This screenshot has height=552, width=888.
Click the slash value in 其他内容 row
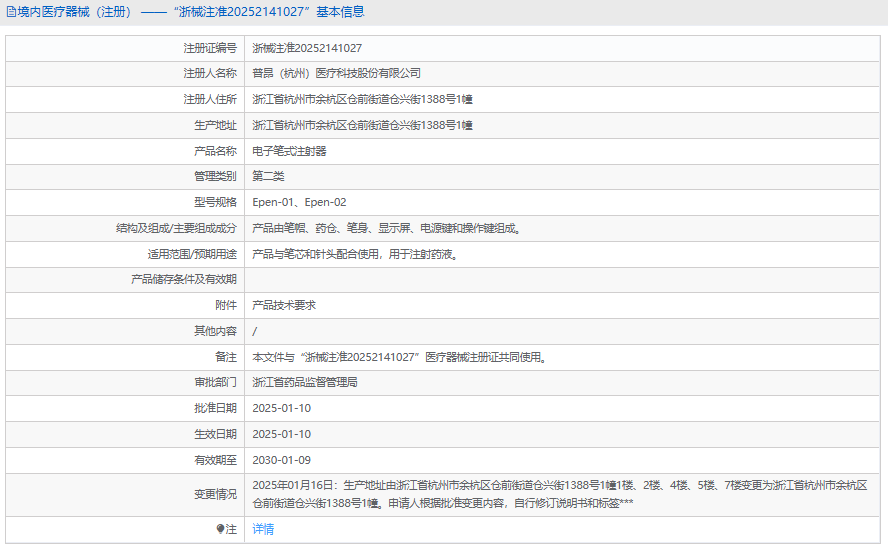tap(254, 331)
